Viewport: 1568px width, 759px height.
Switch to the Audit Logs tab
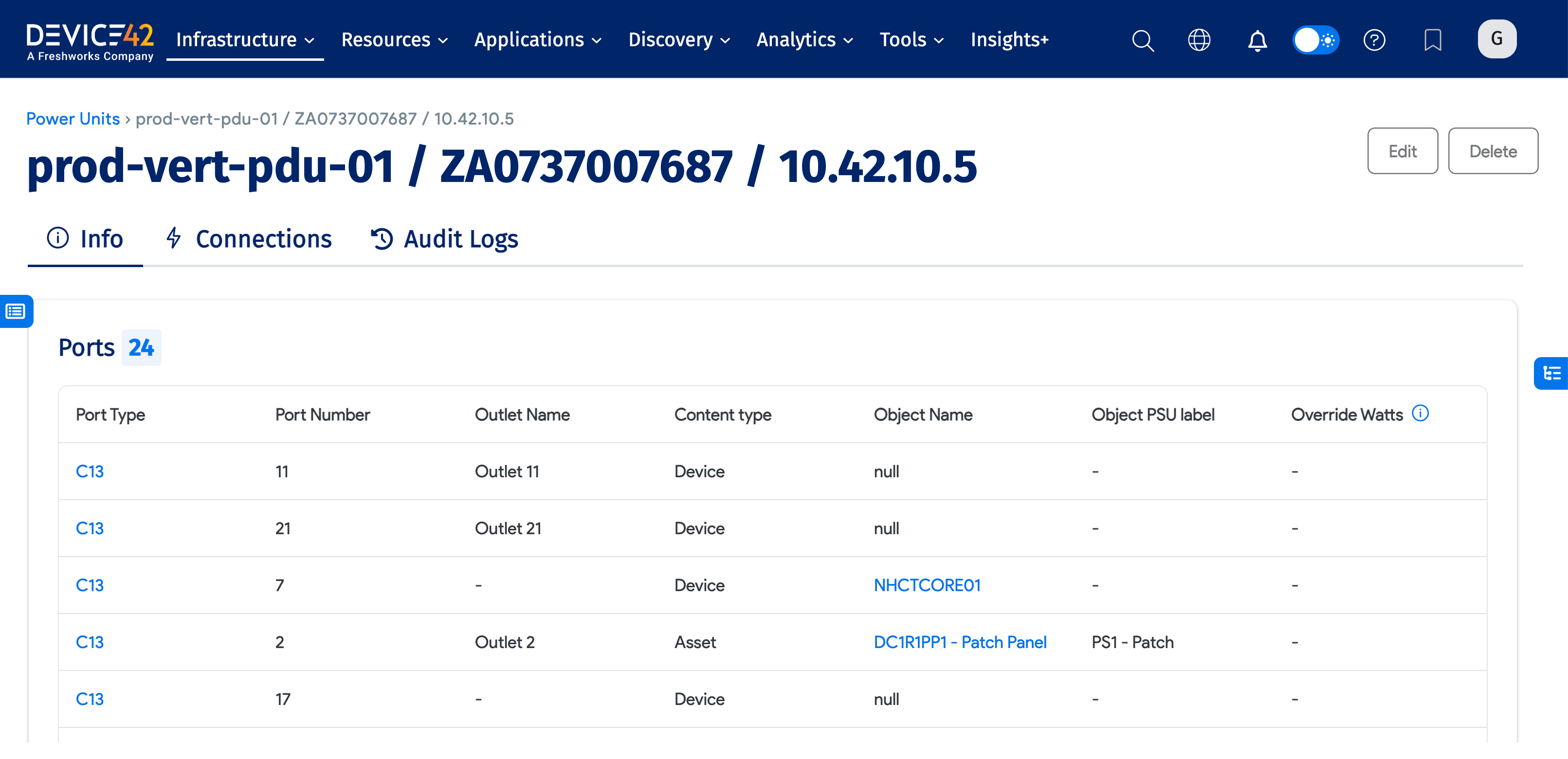[445, 238]
